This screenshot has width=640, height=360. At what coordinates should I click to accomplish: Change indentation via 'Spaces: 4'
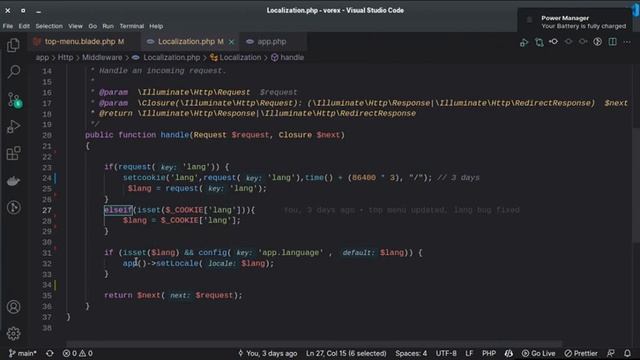tap(411, 353)
